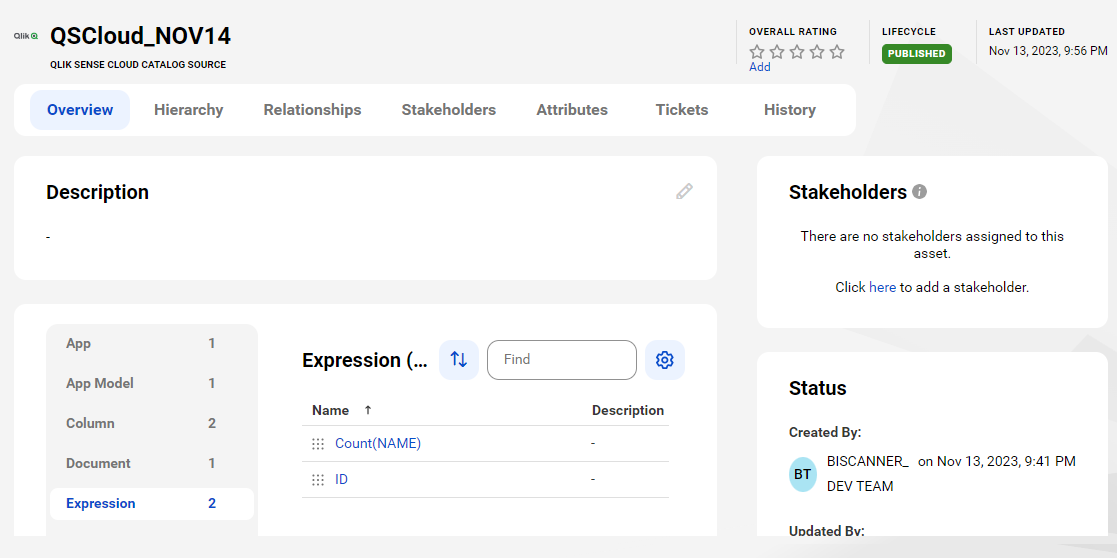View the Tickets tab

(x=682, y=110)
